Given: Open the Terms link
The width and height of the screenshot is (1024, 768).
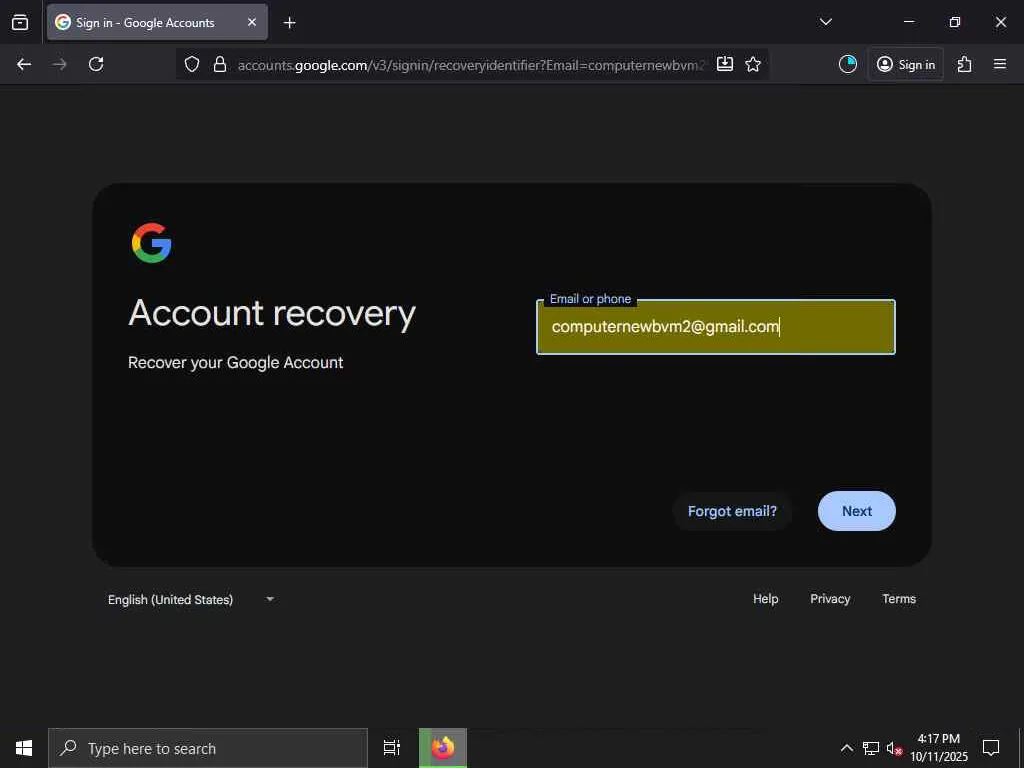Looking at the screenshot, I should click(899, 599).
